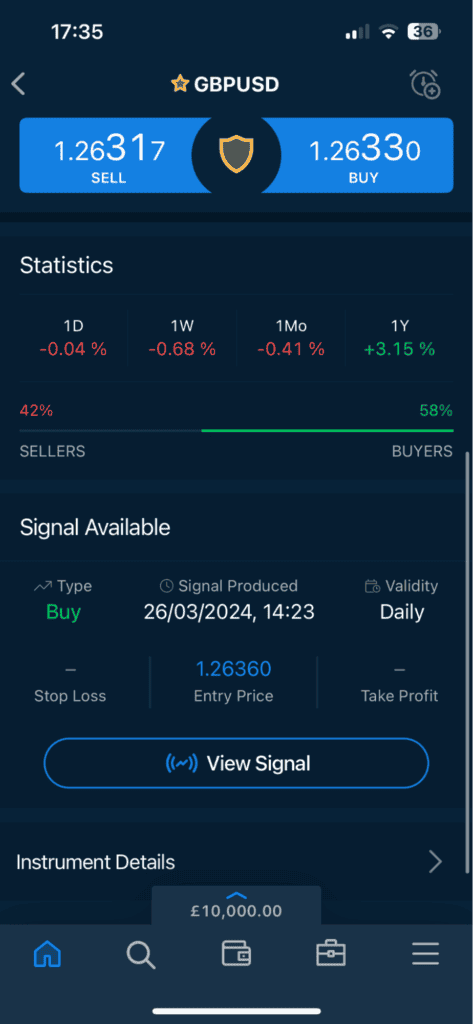
Task: Tap the back arrow icon
Action: (18, 84)
